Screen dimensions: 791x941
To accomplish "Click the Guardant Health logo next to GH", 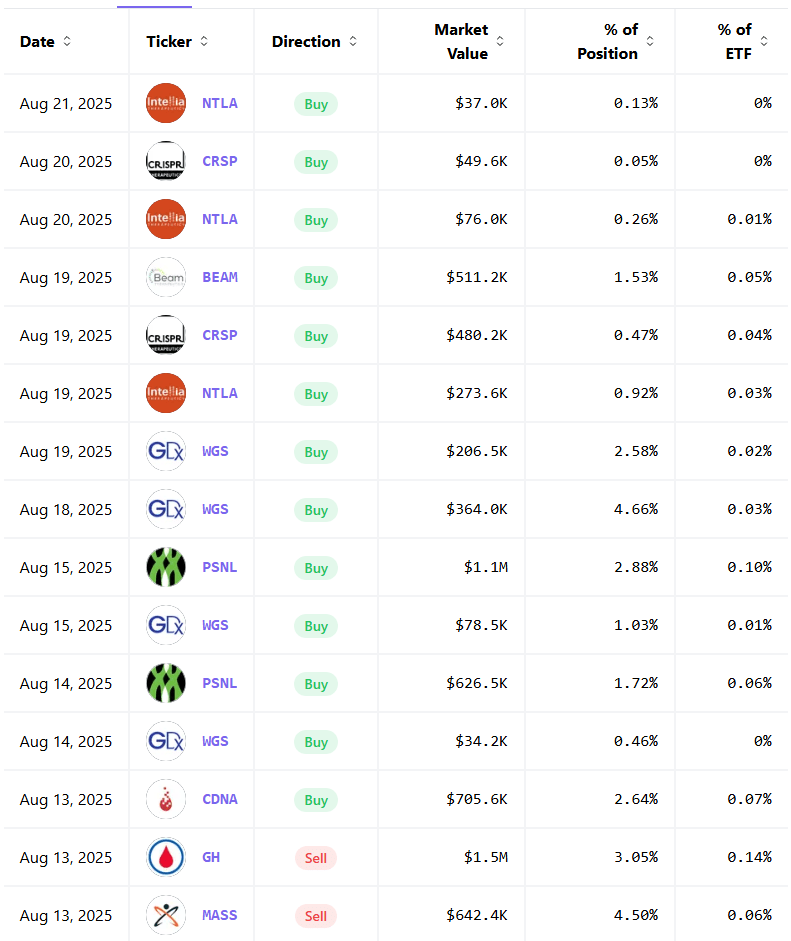I will [x=166, y=857].
